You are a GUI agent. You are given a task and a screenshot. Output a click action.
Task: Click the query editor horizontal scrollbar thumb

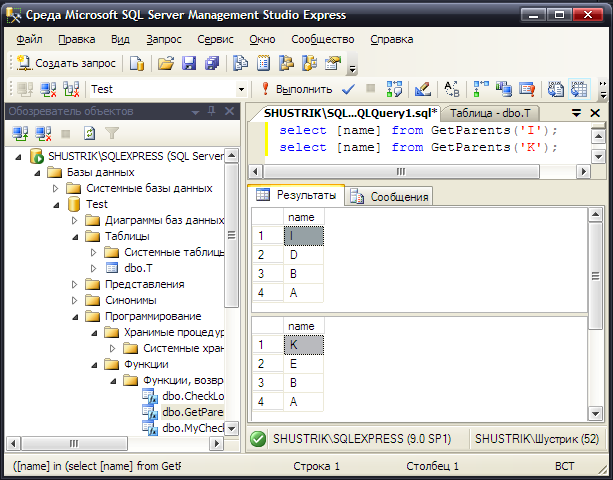click(401, 172)
